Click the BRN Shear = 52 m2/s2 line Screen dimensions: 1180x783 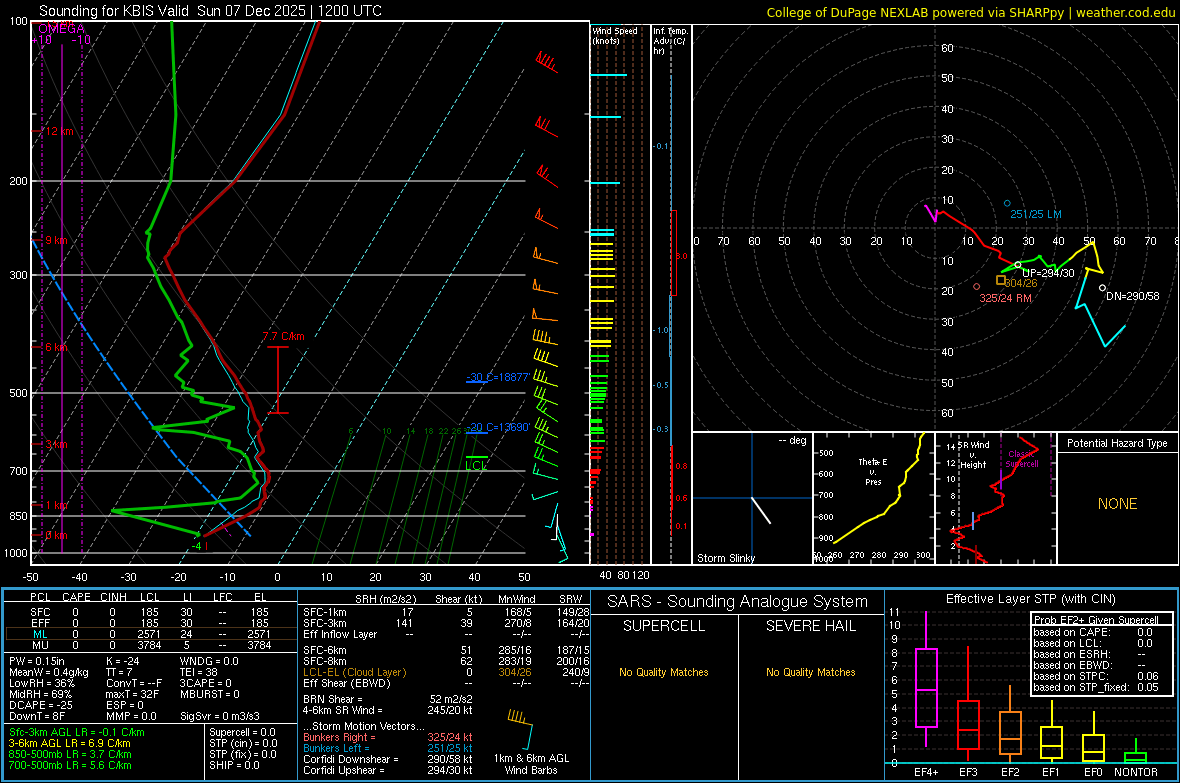pyautogui.click(x=388, y=699)
